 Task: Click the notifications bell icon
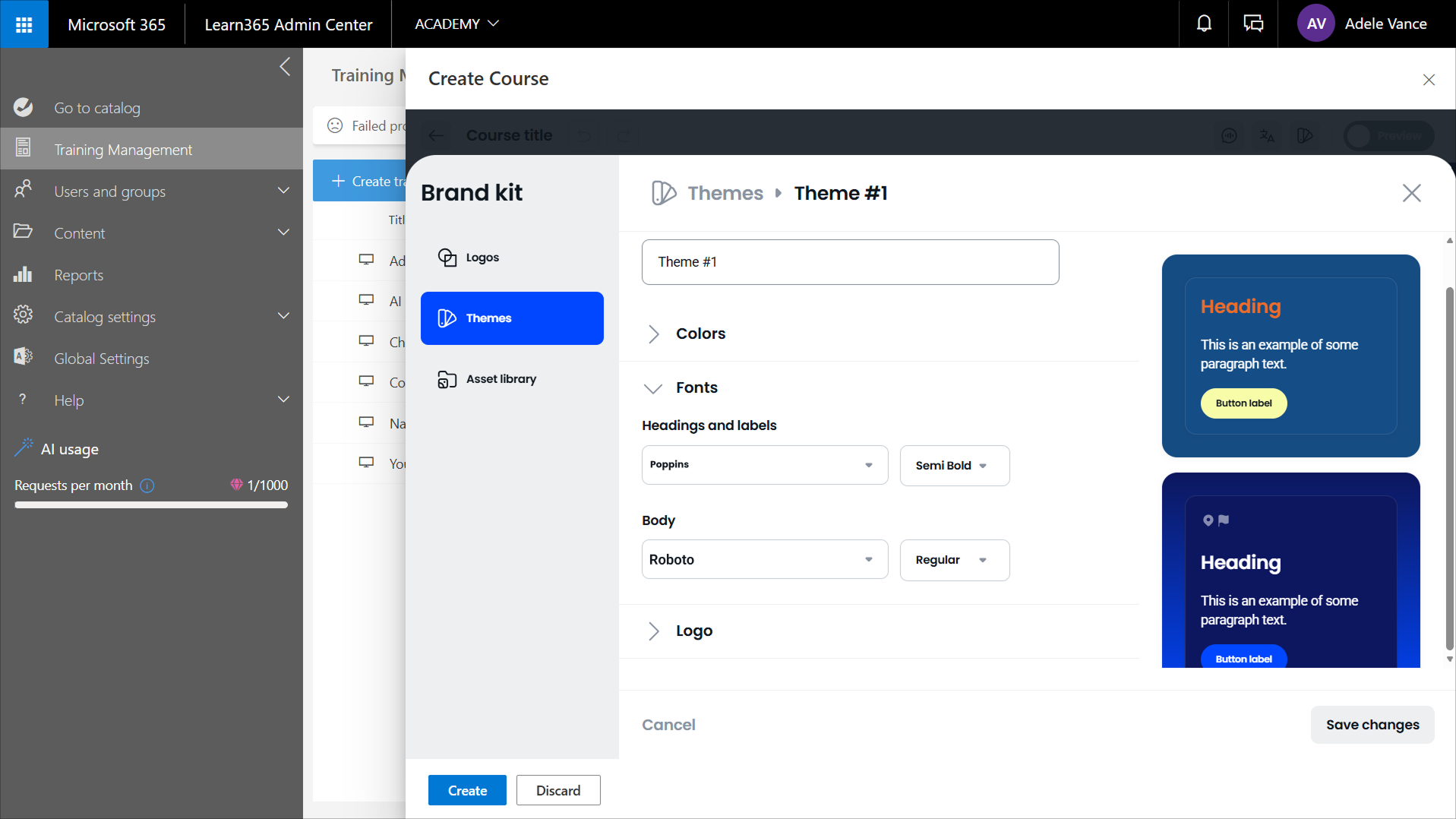click(x=1204, y=24)
